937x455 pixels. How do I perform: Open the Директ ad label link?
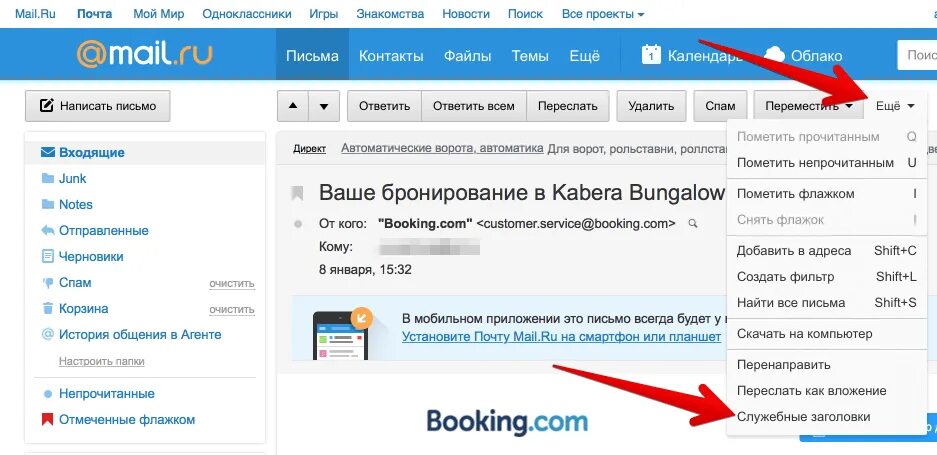(x=310, y=149)
